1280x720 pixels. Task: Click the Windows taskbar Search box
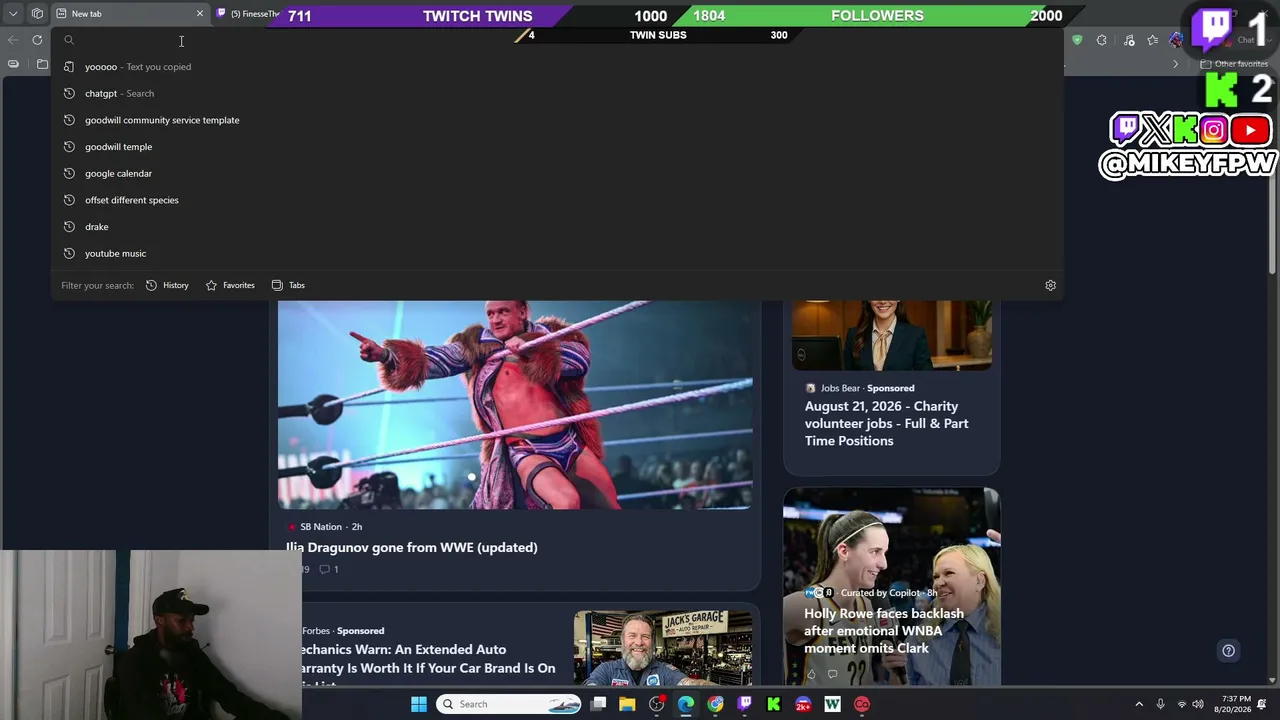pos(510,704)
